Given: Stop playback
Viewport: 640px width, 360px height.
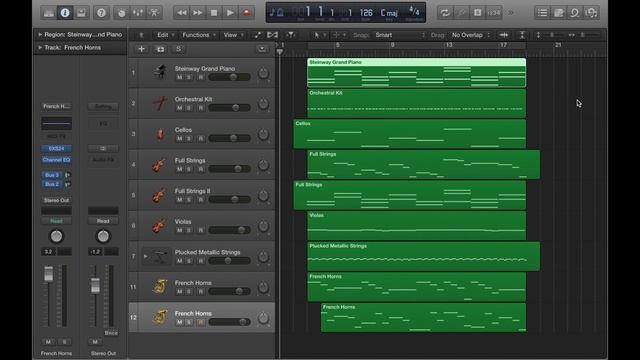Looking at the screenshot, I should point(213,13).
